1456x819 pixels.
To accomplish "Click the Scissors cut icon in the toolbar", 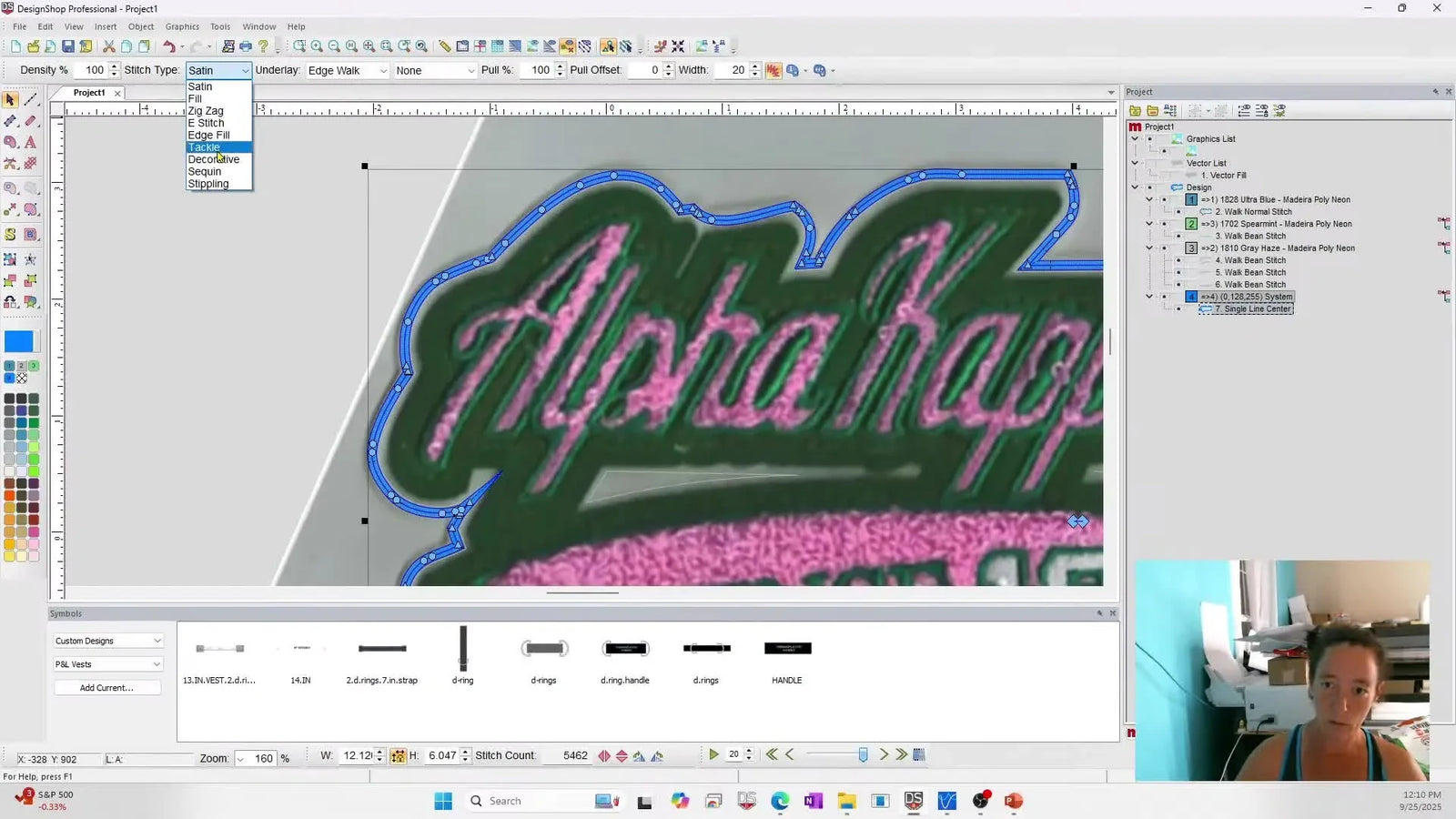I will 109,45.
